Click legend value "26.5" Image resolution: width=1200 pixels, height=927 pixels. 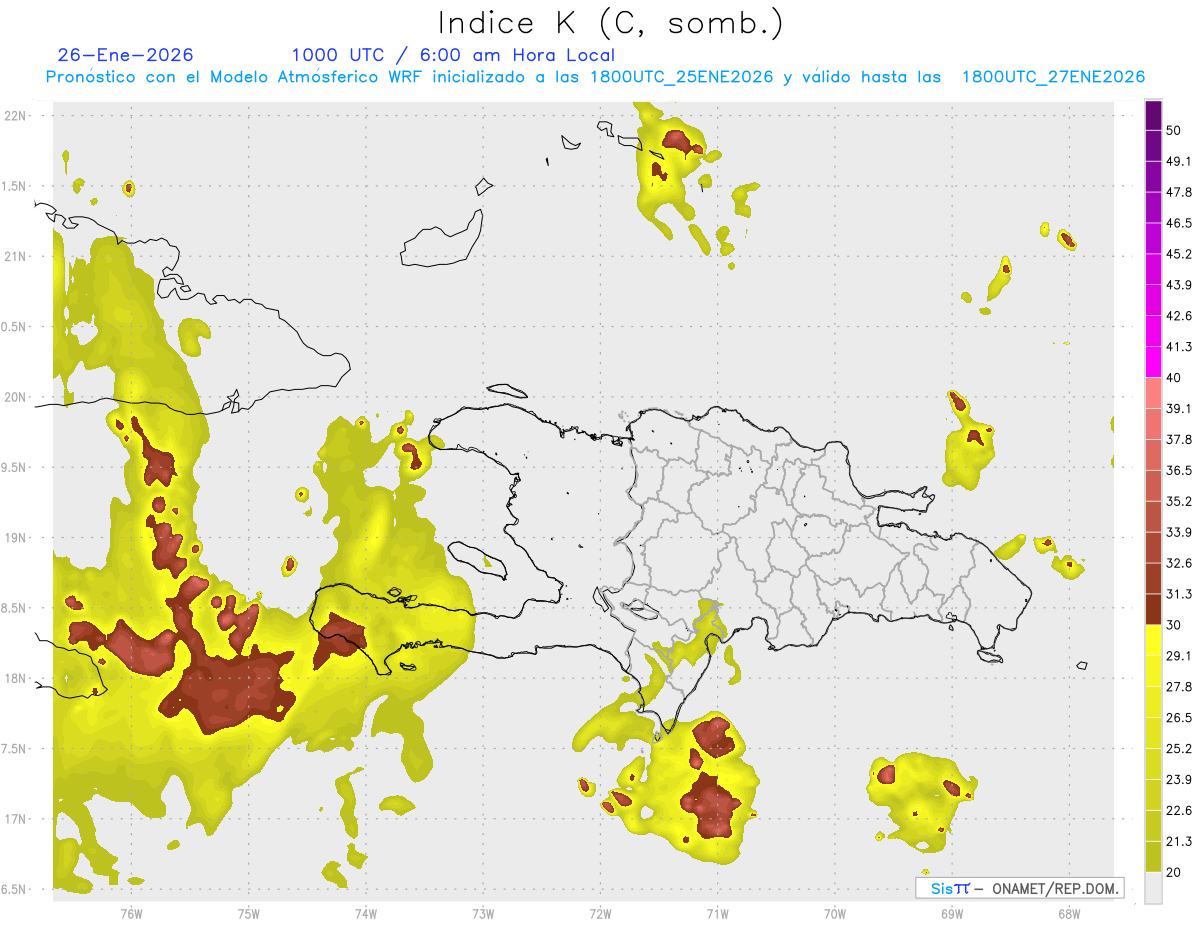click(x=1180, y=718)
